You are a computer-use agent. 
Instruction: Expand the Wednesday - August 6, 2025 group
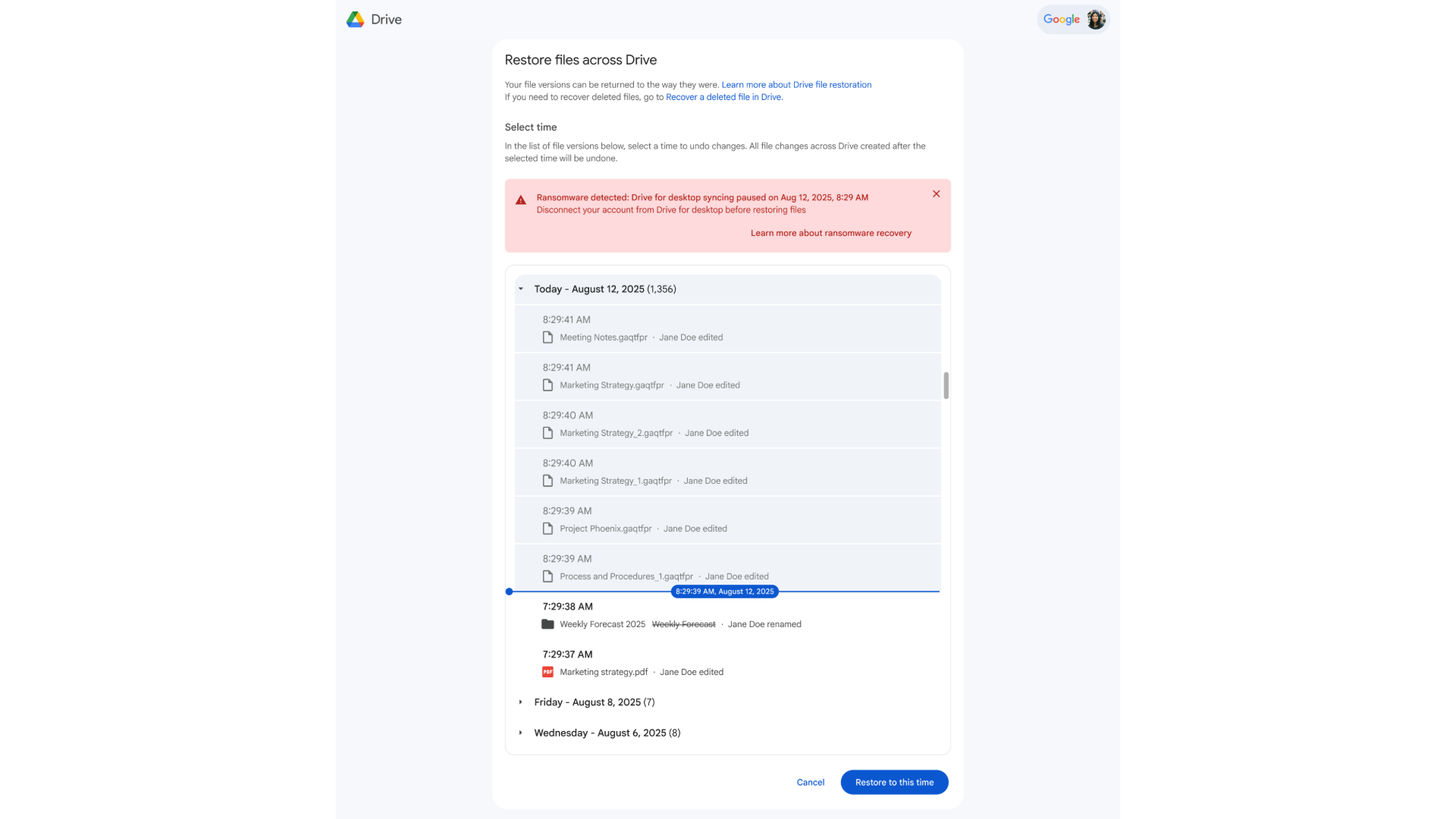[521, 733]
